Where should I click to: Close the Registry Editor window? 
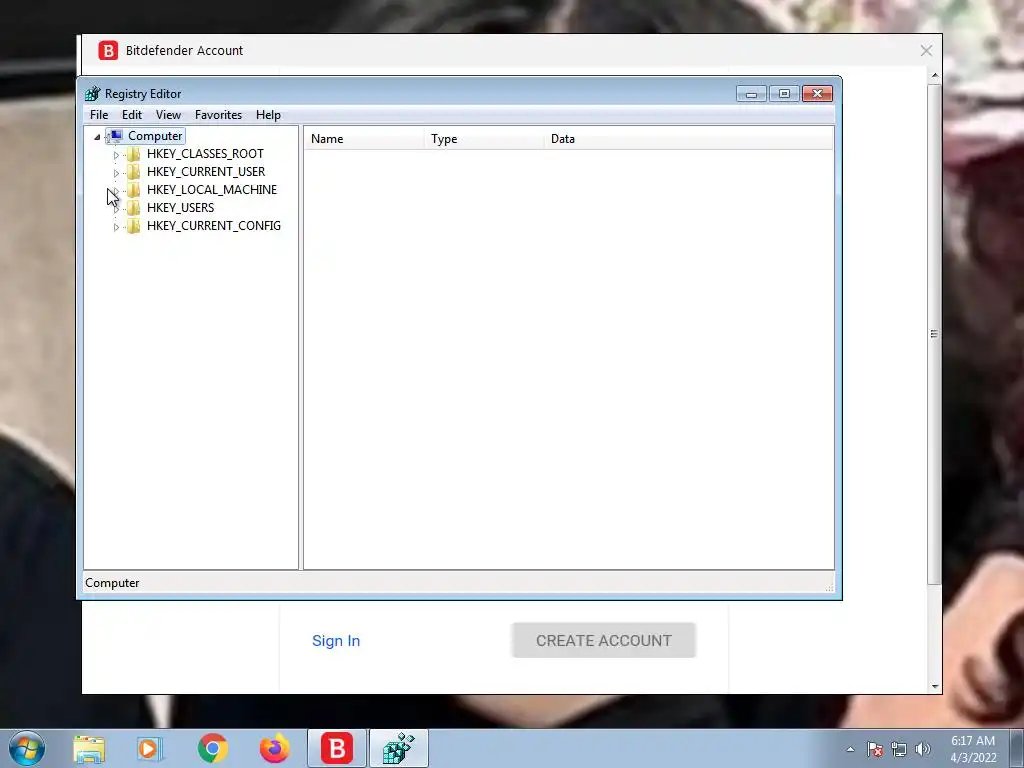(x=817, y=94)
